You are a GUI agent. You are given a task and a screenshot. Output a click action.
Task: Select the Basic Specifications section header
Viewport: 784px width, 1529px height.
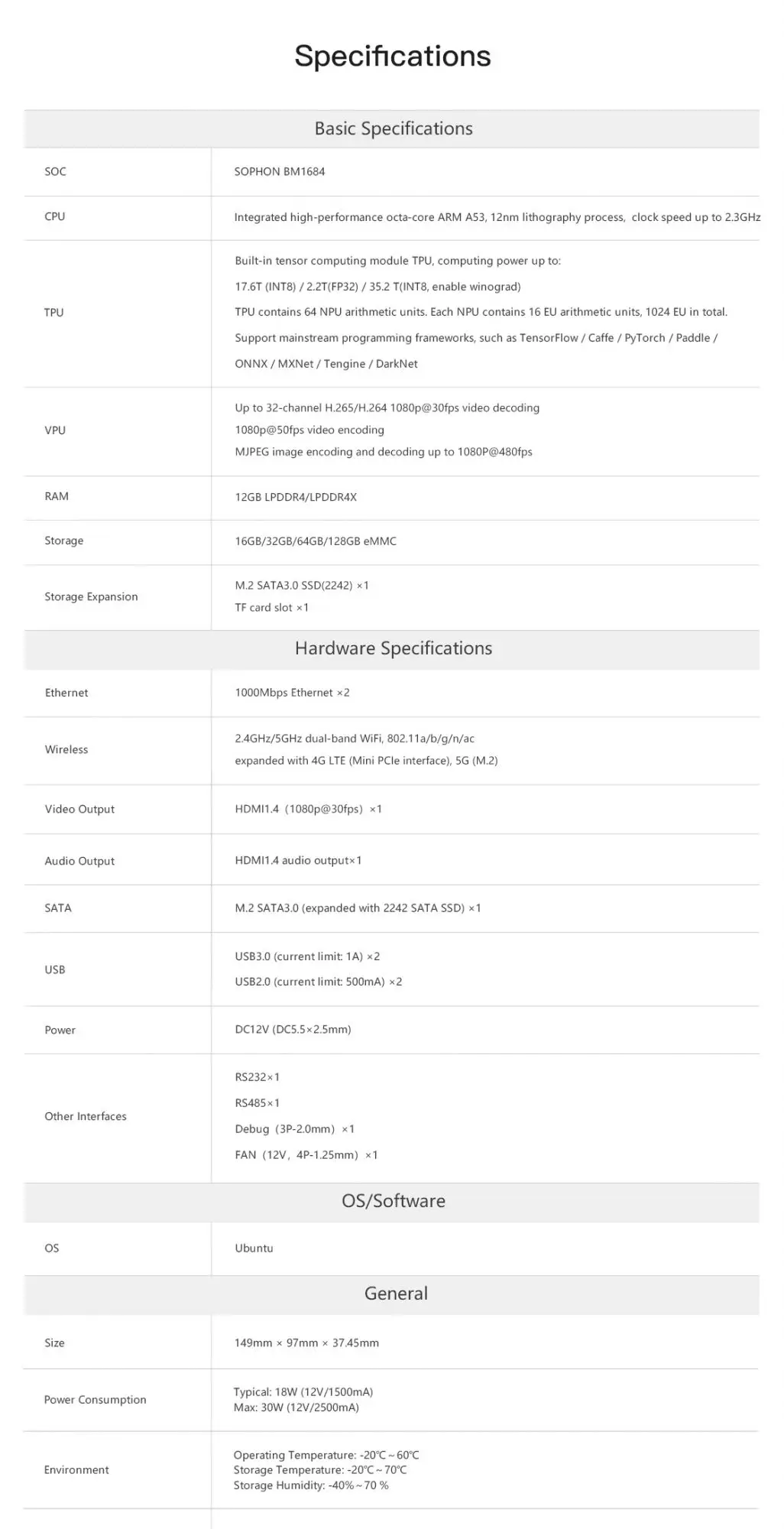393,128
